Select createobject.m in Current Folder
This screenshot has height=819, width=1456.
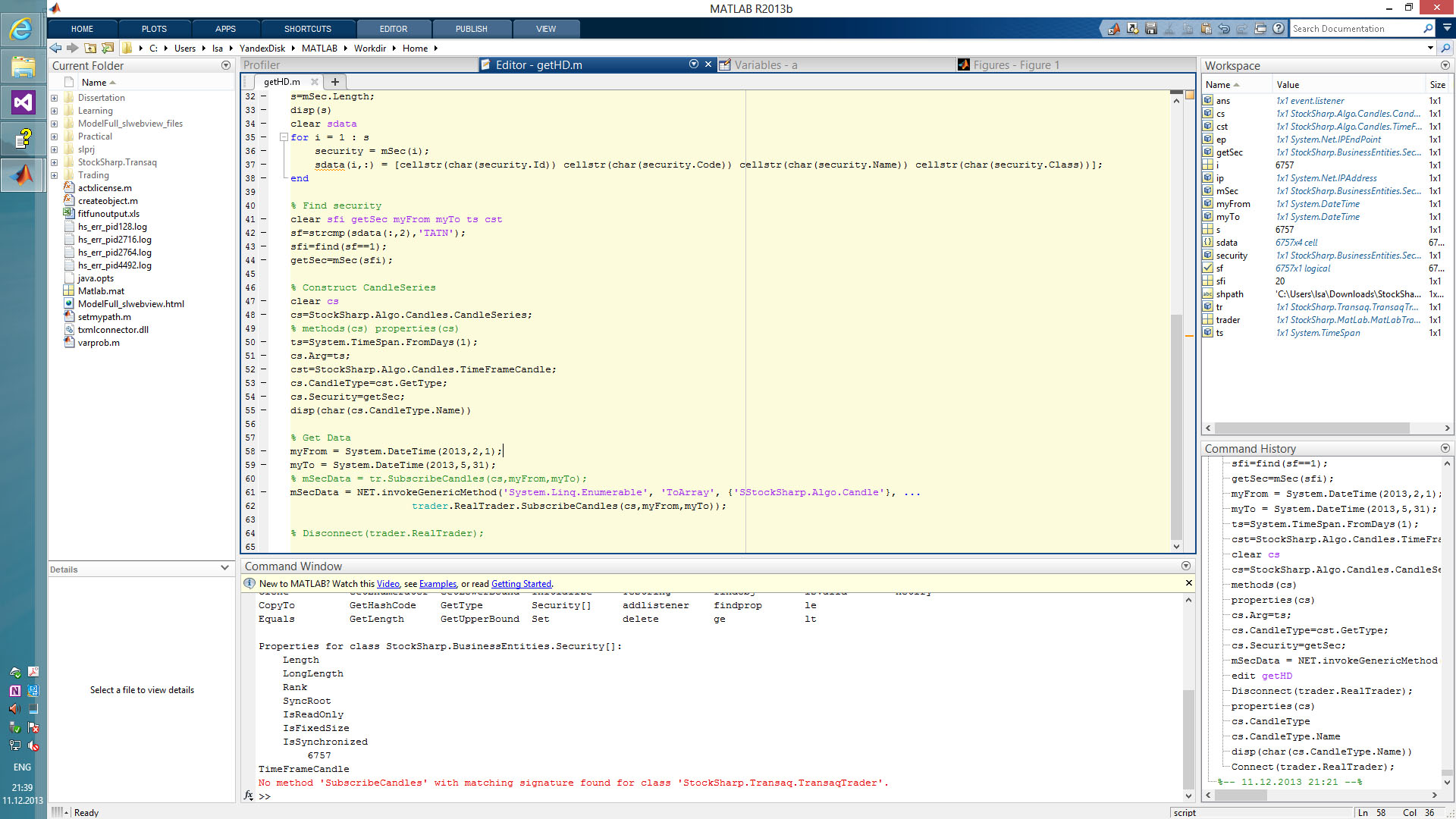point(108,201)
